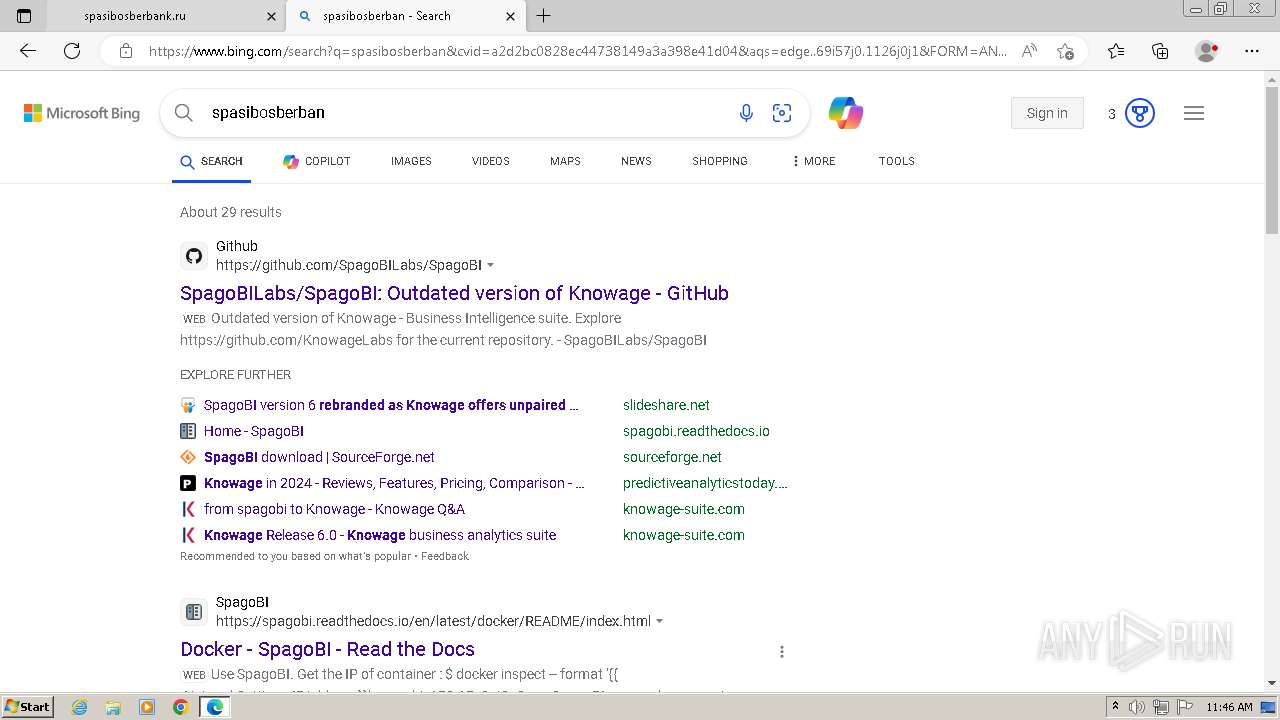Viewport: 1280px width, 720px height.
Task: Go back with the browser back arrow
Action: (x=28, y=51)
